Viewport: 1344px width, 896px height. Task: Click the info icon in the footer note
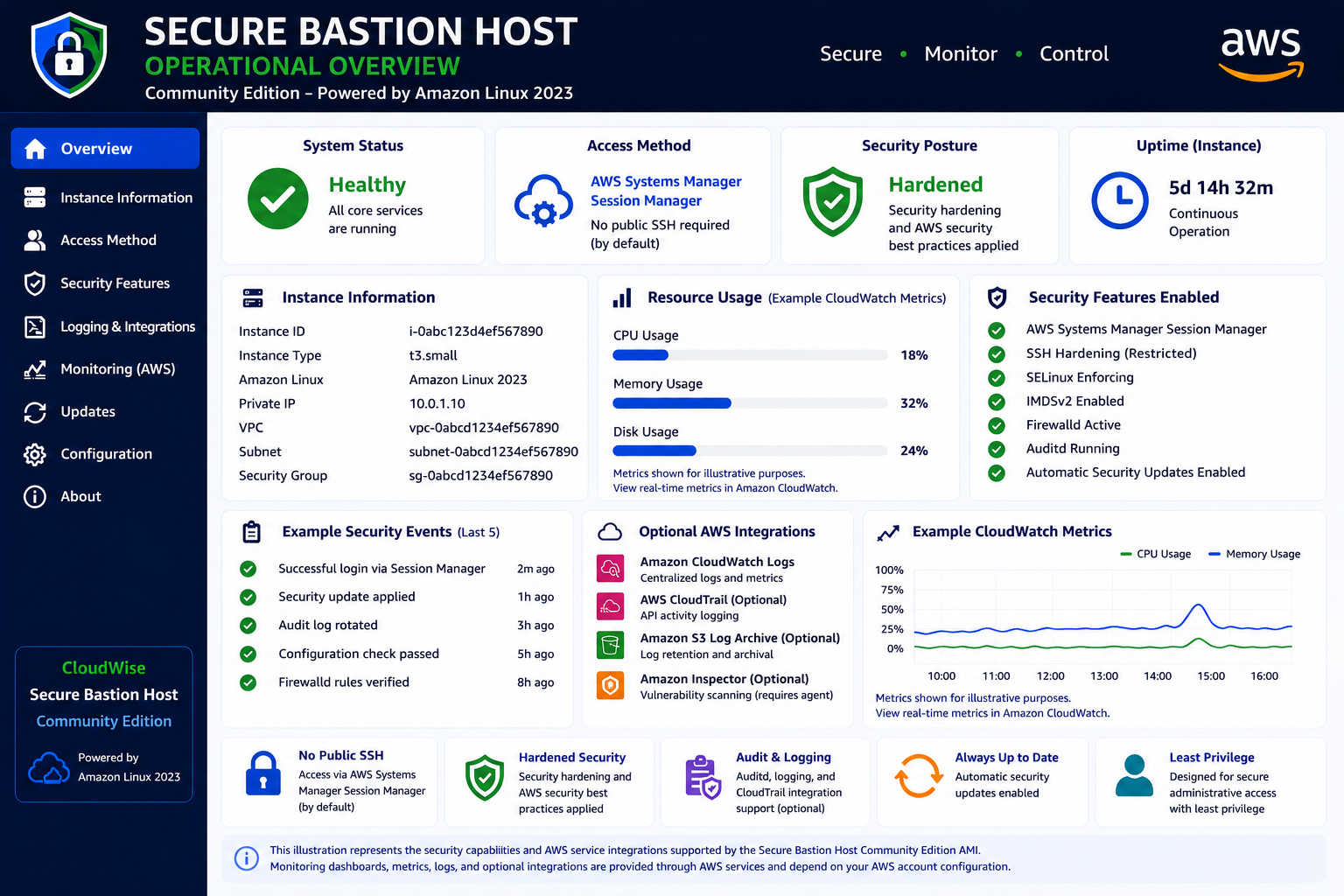(x=247, y=858)
